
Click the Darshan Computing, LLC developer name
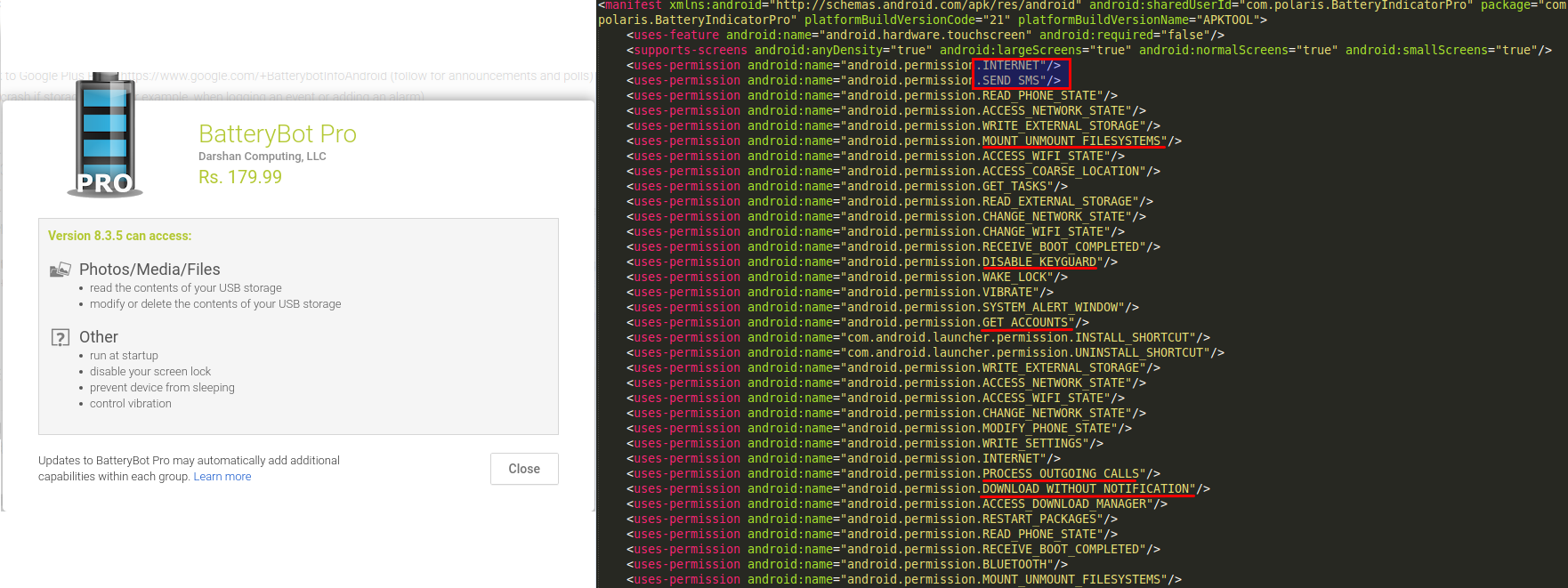263,157
